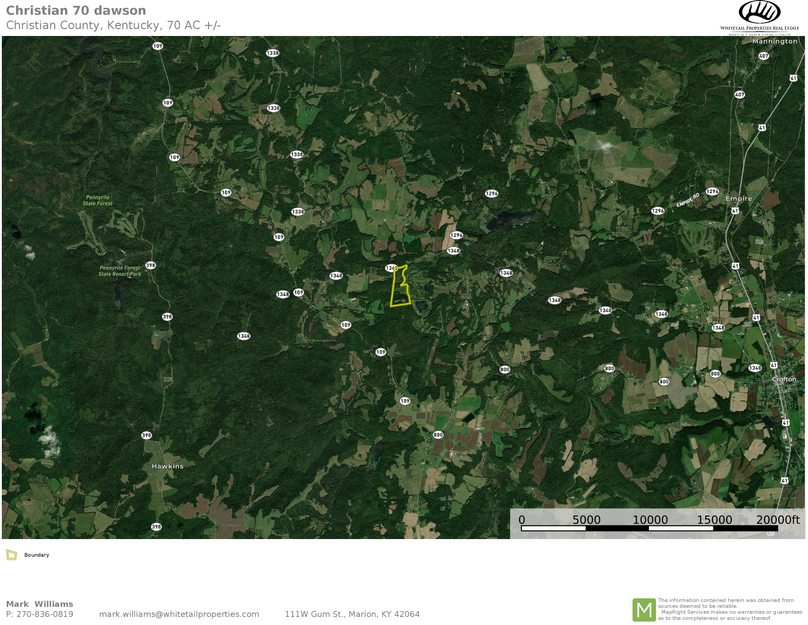Open the mark.williams@whitetailproperties.com email link

tap(179, 614)
